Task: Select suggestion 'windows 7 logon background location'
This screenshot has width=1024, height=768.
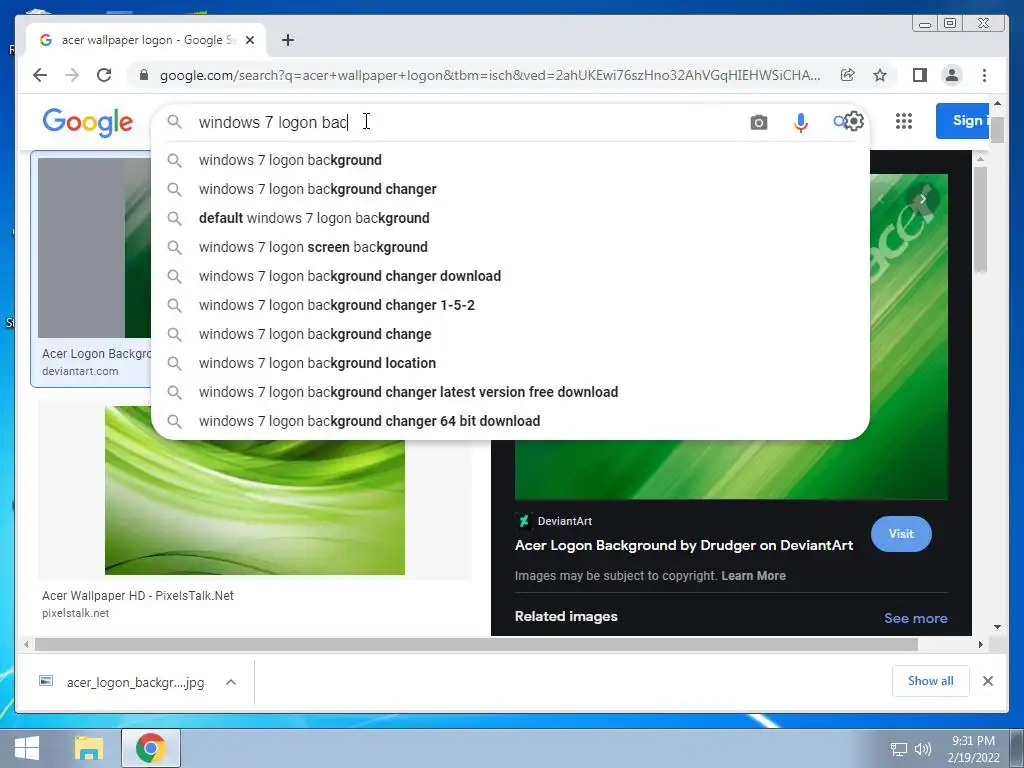Action: pyautogui.click(x=510, y=362)
